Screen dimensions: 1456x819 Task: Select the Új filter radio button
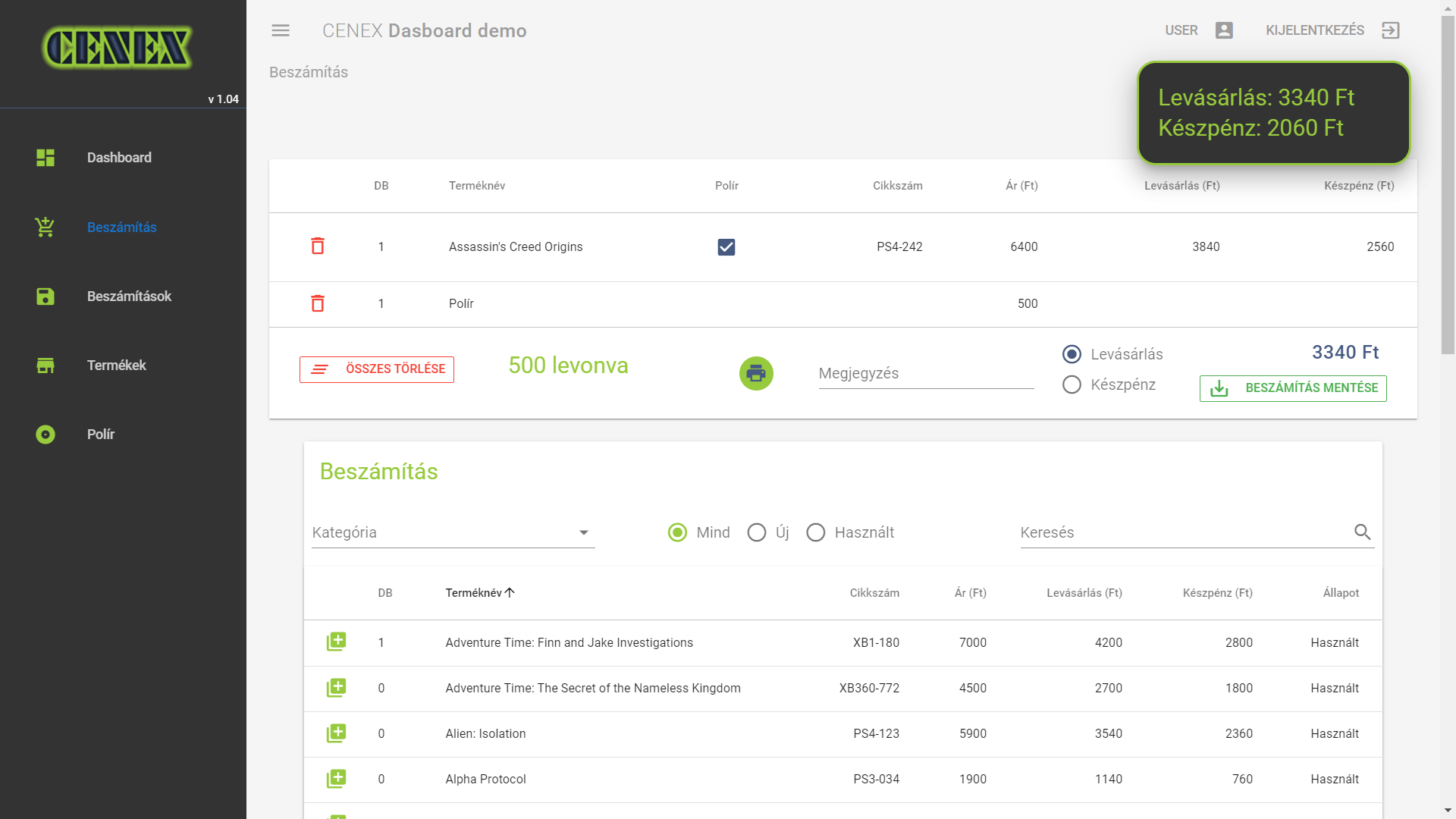[757, 532]
